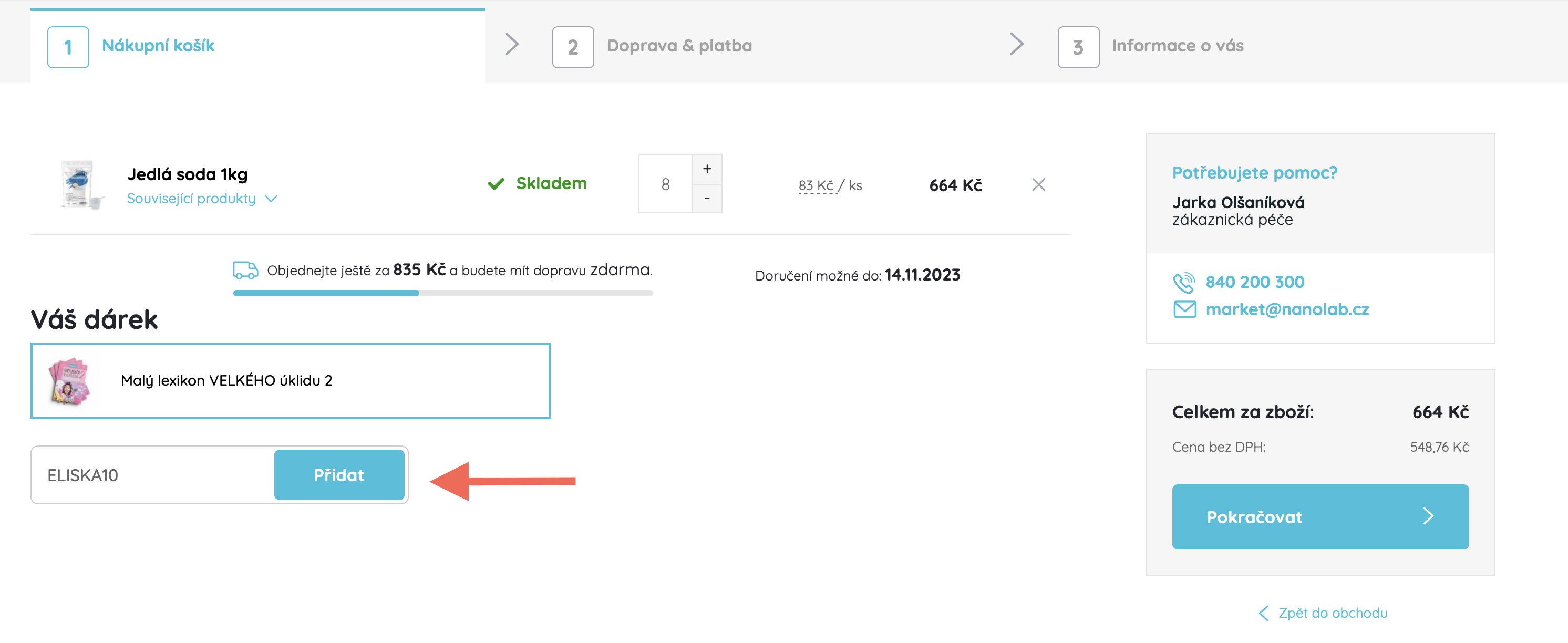Click the 835 Kč free shipping text
This screenshot has width=1568, height=643.
419,269
